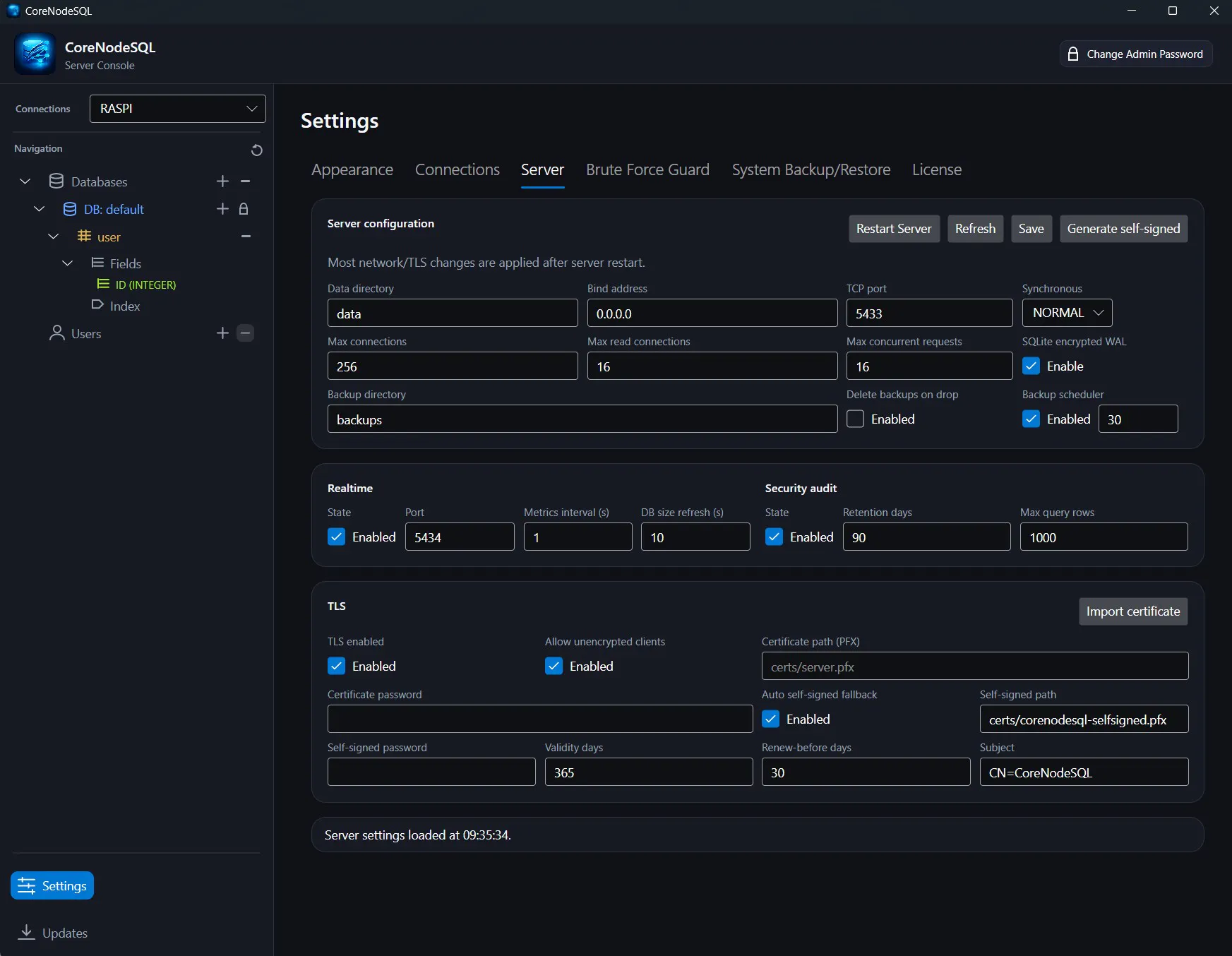1232x956 pixels.
Task: Select the Server tab
Action: click(542, 169)
